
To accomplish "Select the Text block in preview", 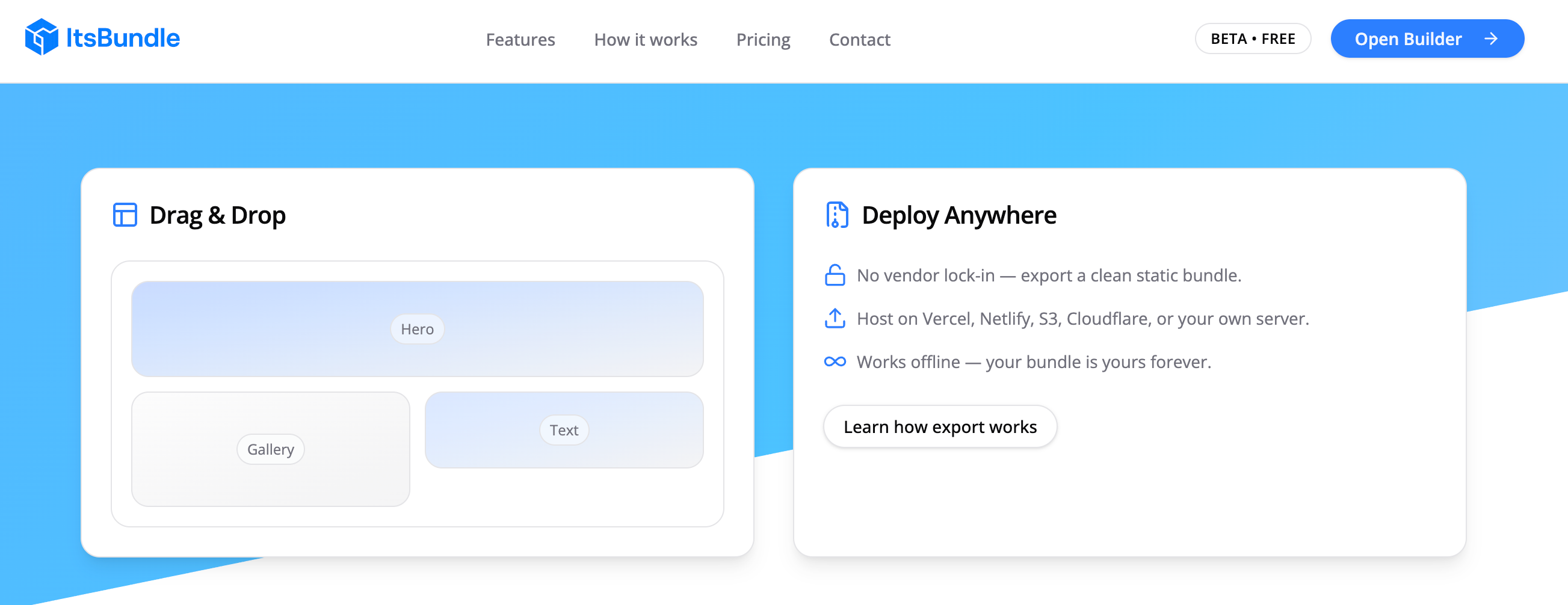I will click(564, 431).
